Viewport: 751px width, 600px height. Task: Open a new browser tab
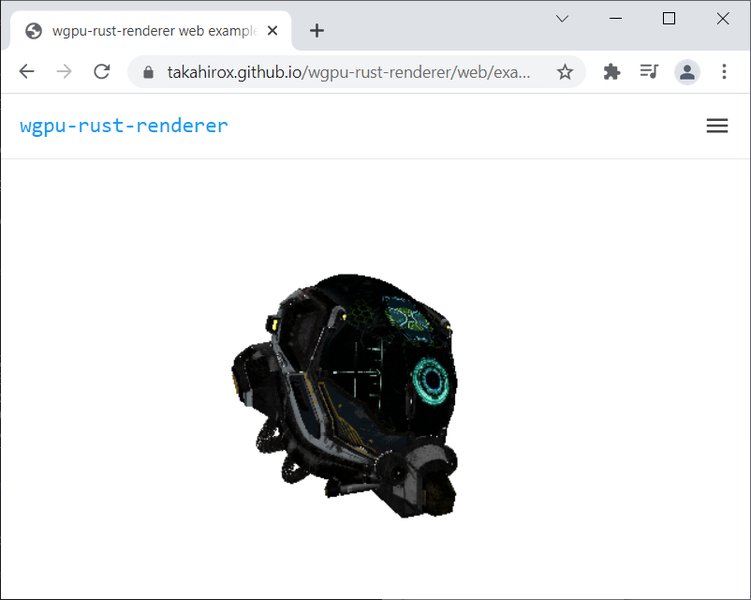[317, 31]
